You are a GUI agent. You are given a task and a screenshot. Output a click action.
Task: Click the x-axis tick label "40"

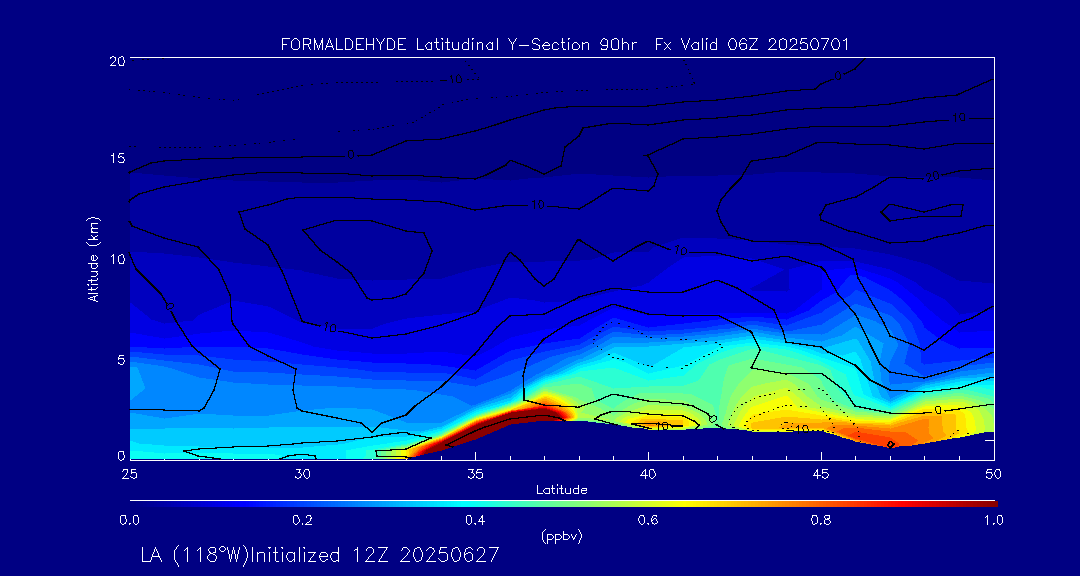(x=647, y=473)
